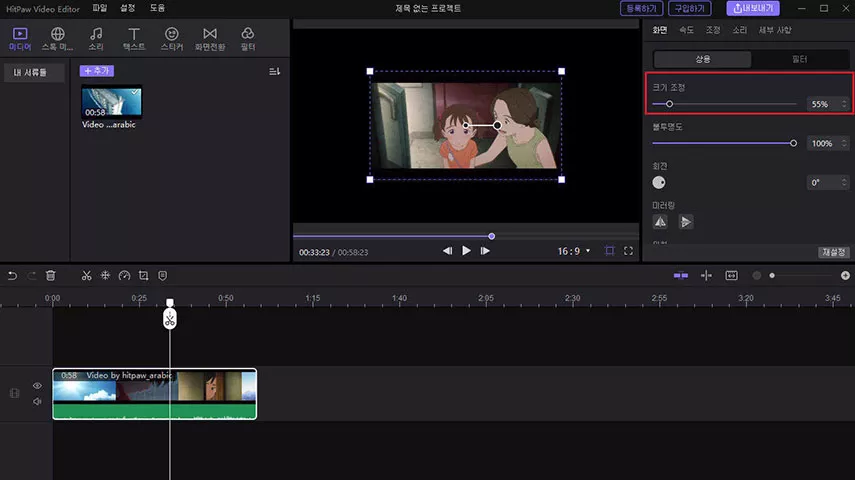Click the rotation dial control

click(659, 182)
